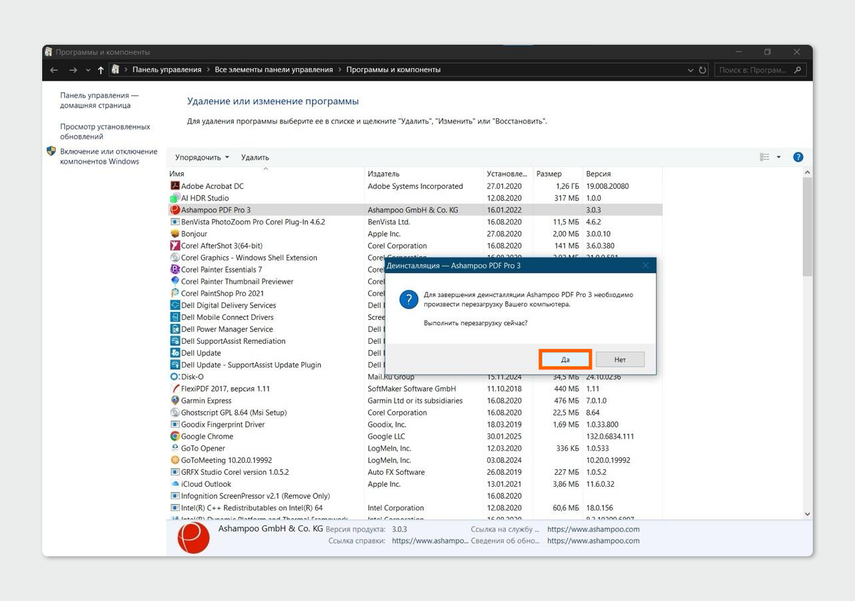Select the Google Chrome icon in list
Image resolution: width=855 pixels, height=601 pixels.
click(174, 436)
